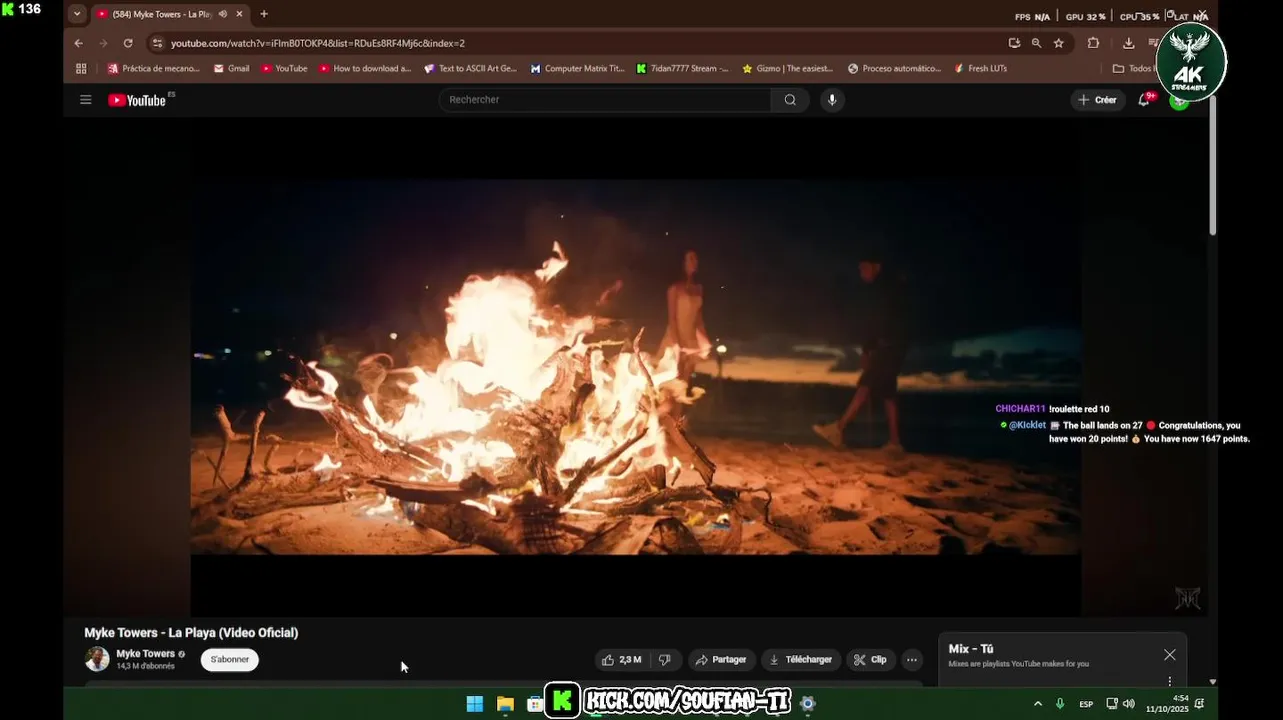Click the browser back arrow
This screenshot has height=720, width=1283.
(x=79, y=43)
